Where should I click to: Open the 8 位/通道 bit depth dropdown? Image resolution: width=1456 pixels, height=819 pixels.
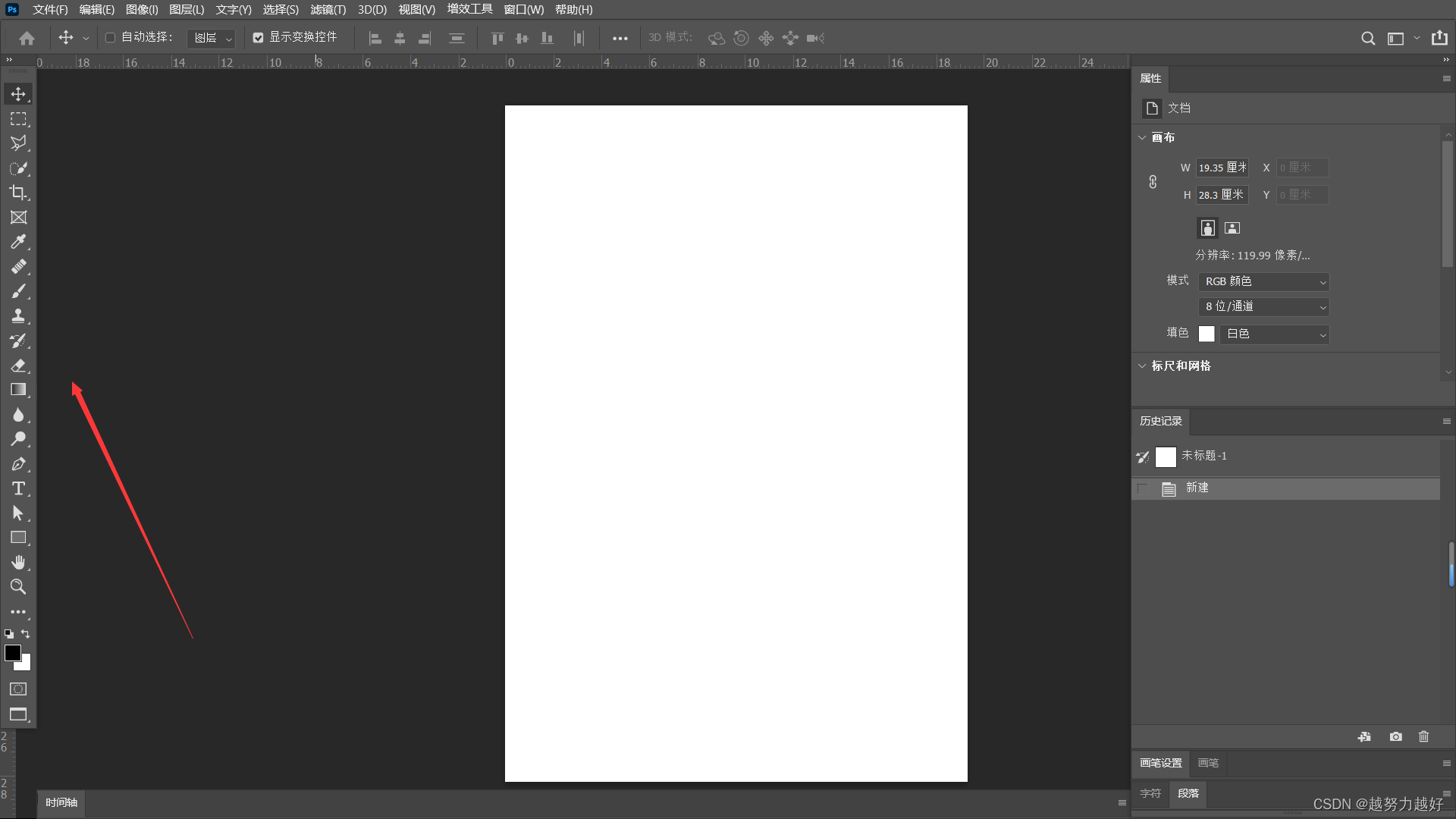tap(1263, 306)
